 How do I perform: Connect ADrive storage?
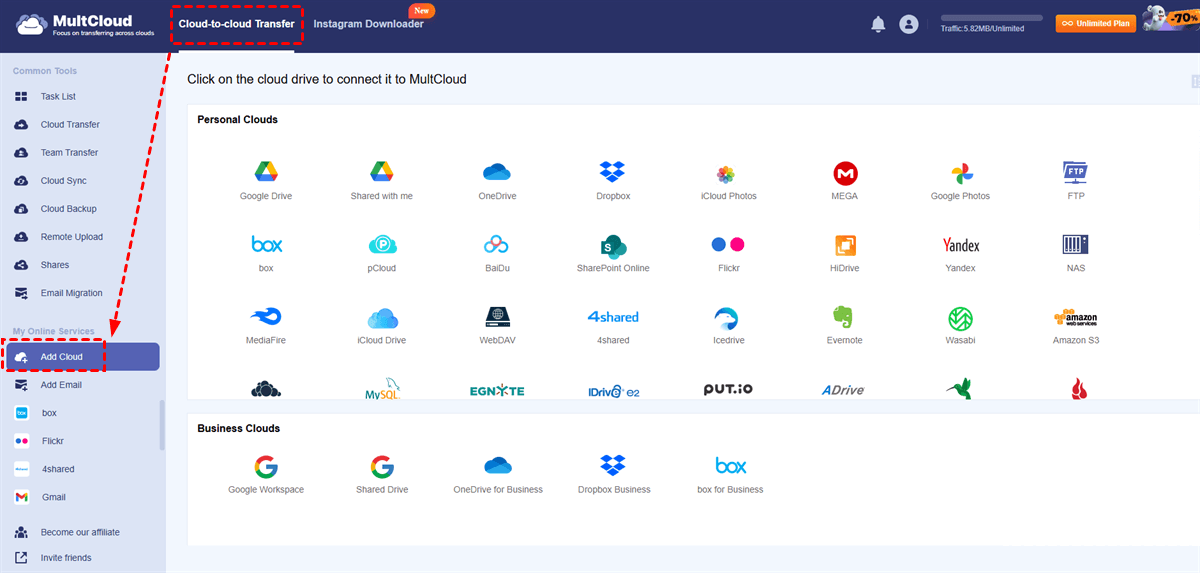(843, 390)
